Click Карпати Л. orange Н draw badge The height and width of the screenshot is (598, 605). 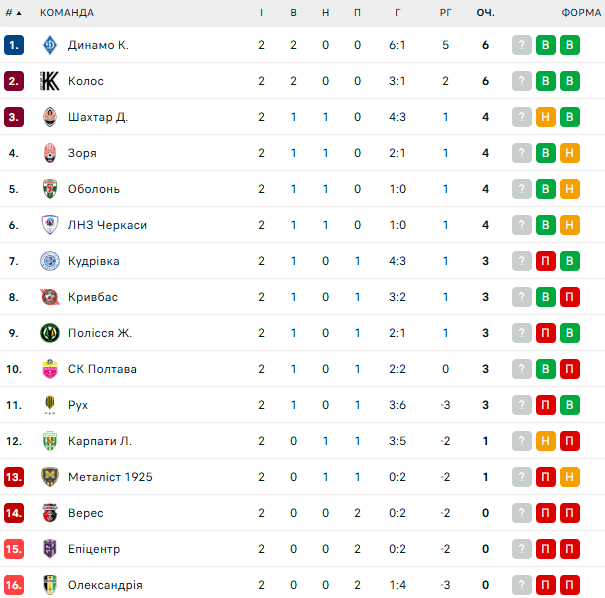pyautogui.click(x=546, y=441)
